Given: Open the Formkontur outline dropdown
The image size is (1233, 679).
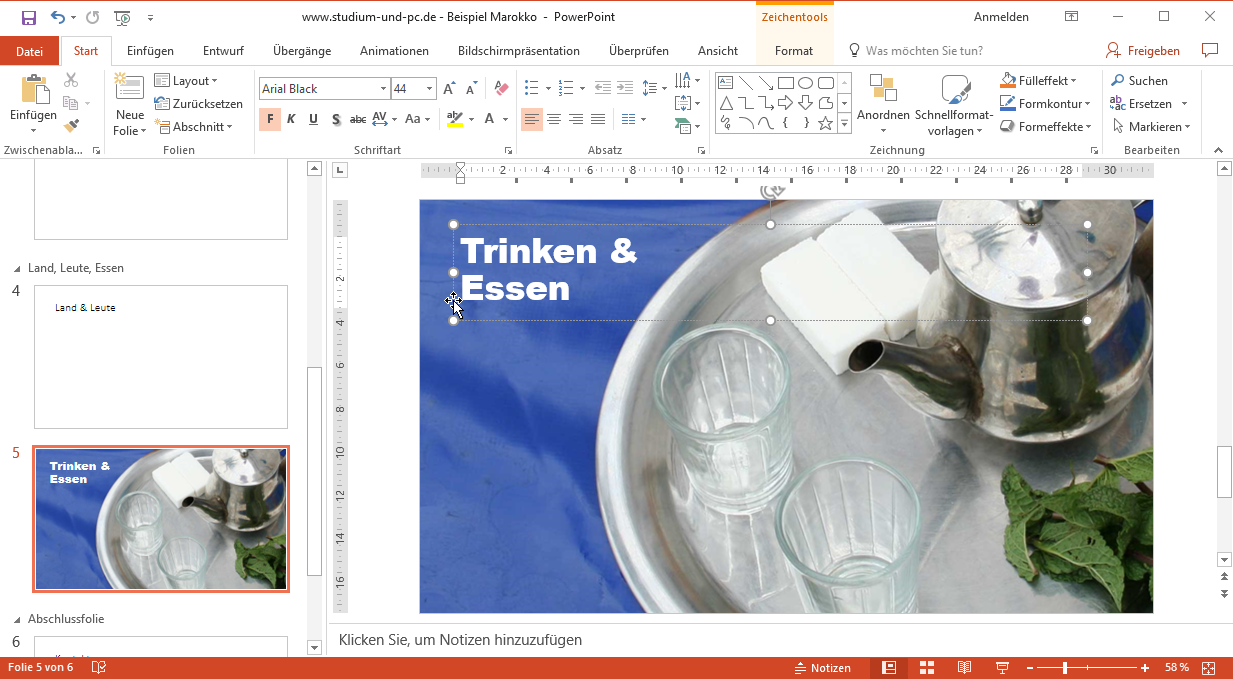Looking at the screenshot, I should tap(1046, 104).
